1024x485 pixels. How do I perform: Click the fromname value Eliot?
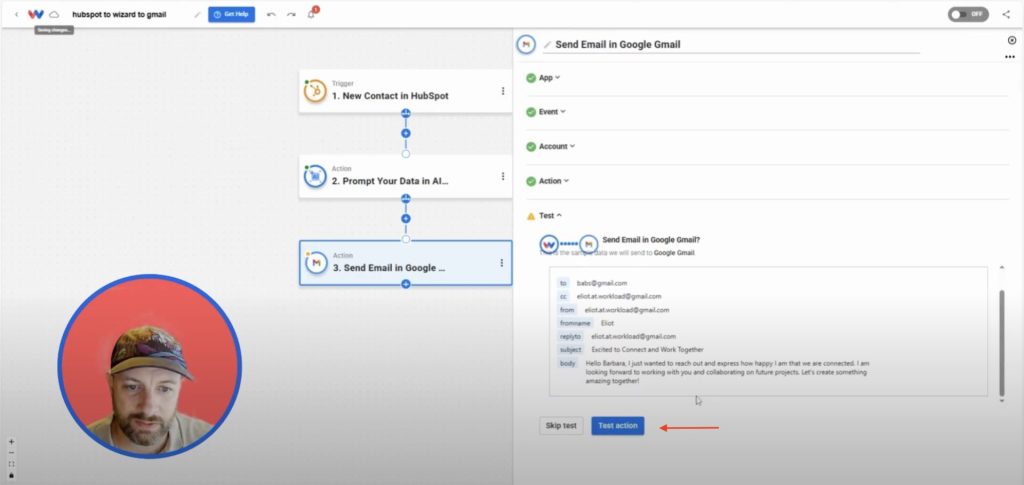coord(607,323)
